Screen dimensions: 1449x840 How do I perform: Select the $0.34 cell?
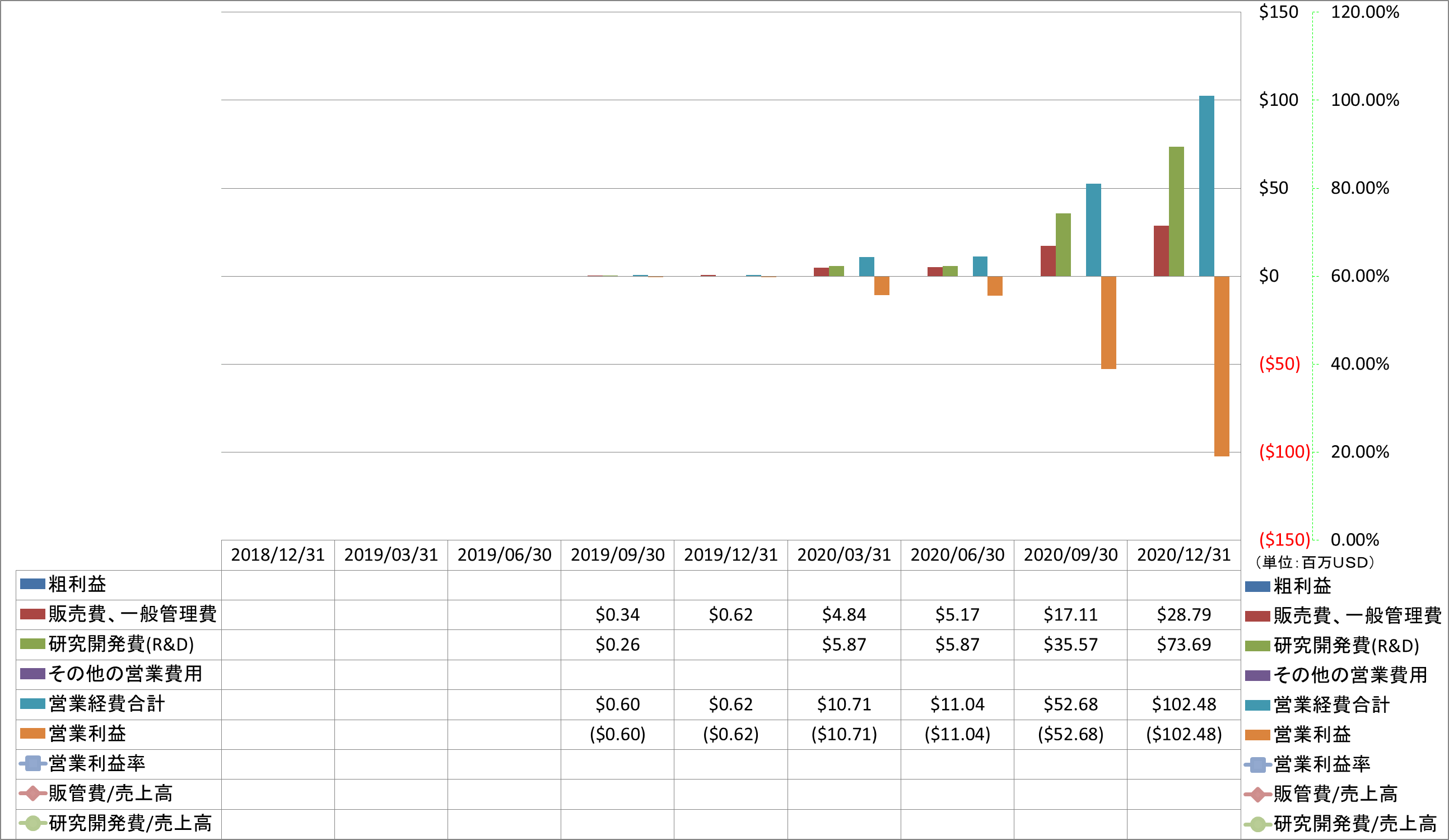618,615
